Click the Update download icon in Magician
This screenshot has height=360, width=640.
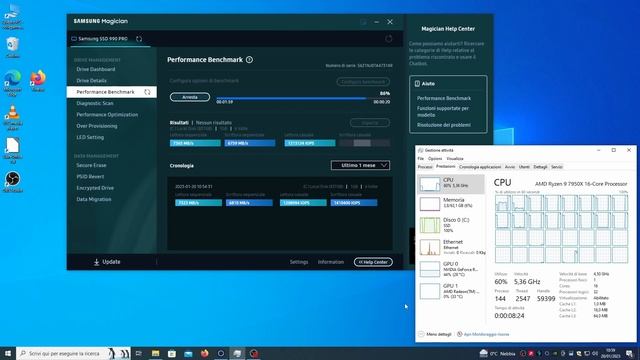(97, 262)
